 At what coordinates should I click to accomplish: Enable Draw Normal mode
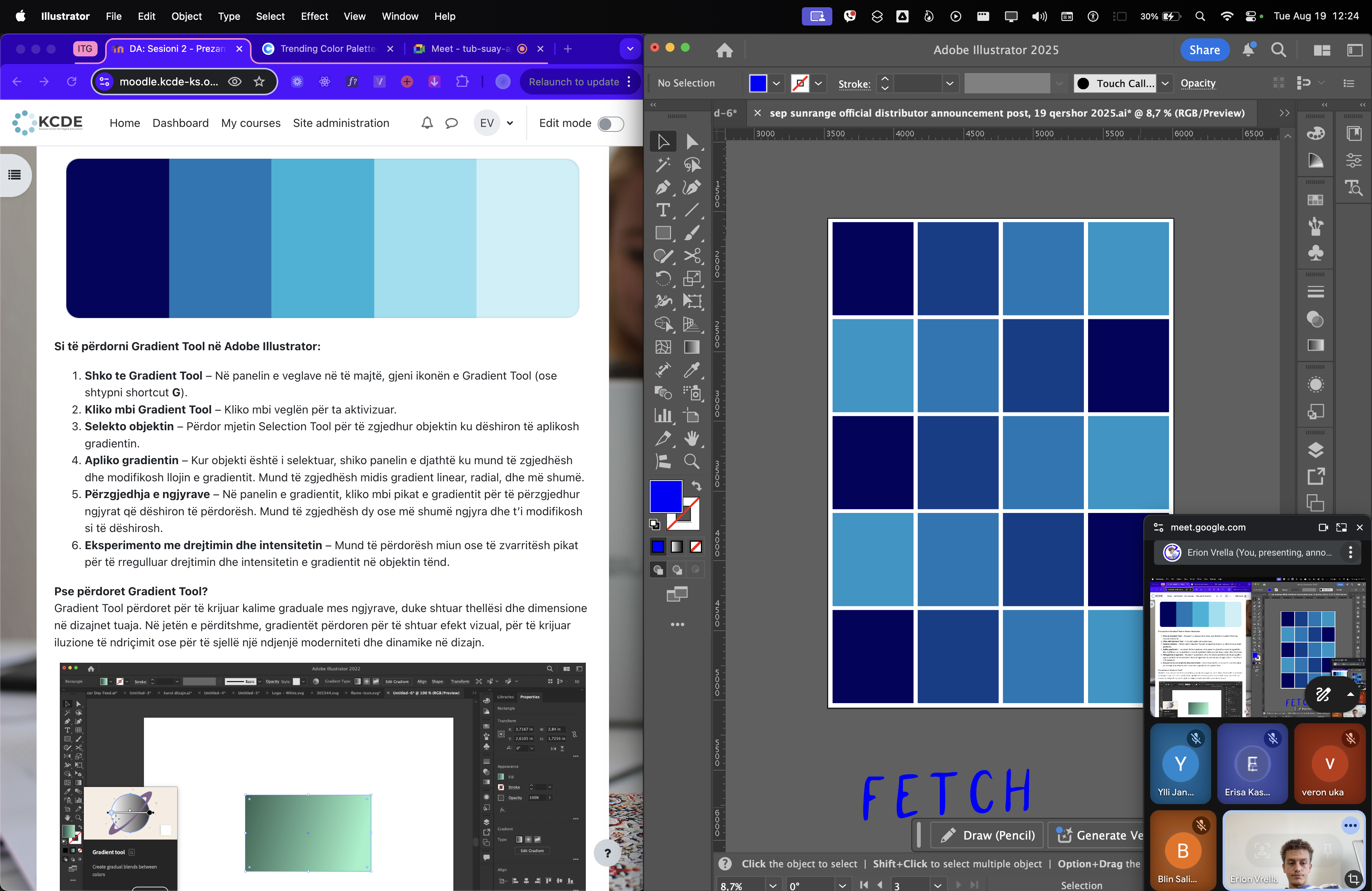pyautogui.click(x=658, y=570)
